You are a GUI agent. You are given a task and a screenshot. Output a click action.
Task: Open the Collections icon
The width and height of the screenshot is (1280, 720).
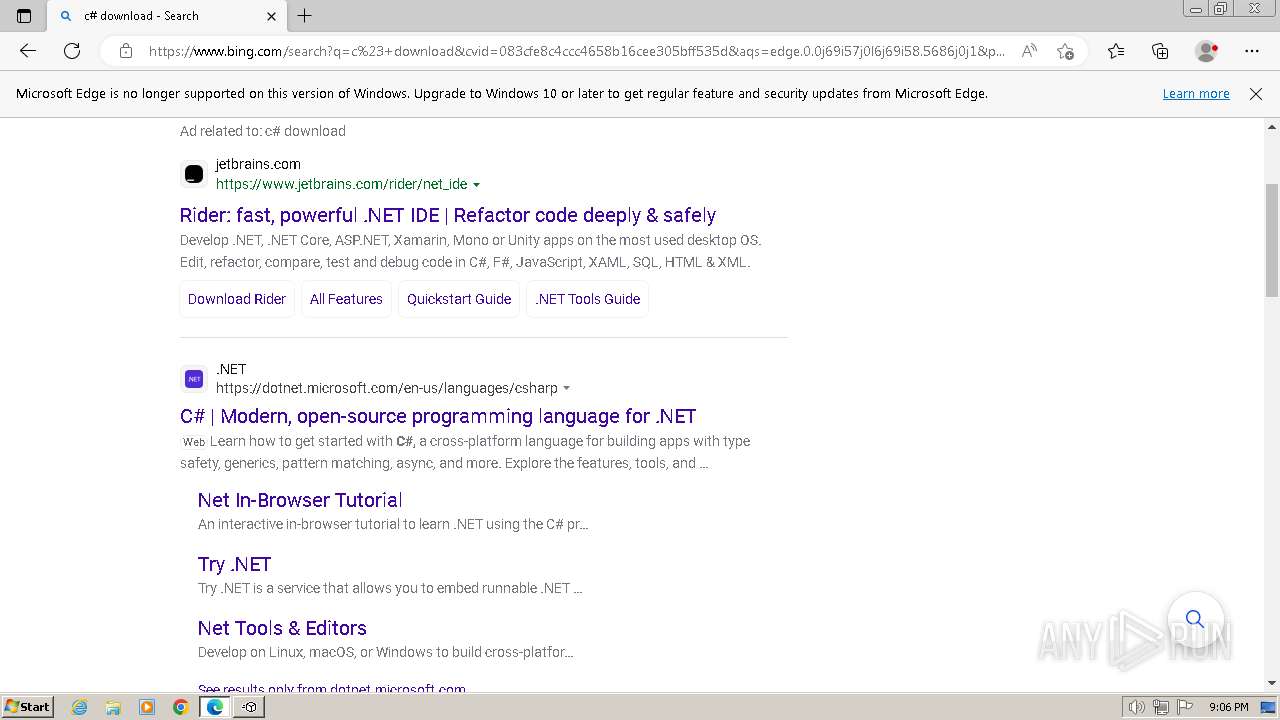1160,51
